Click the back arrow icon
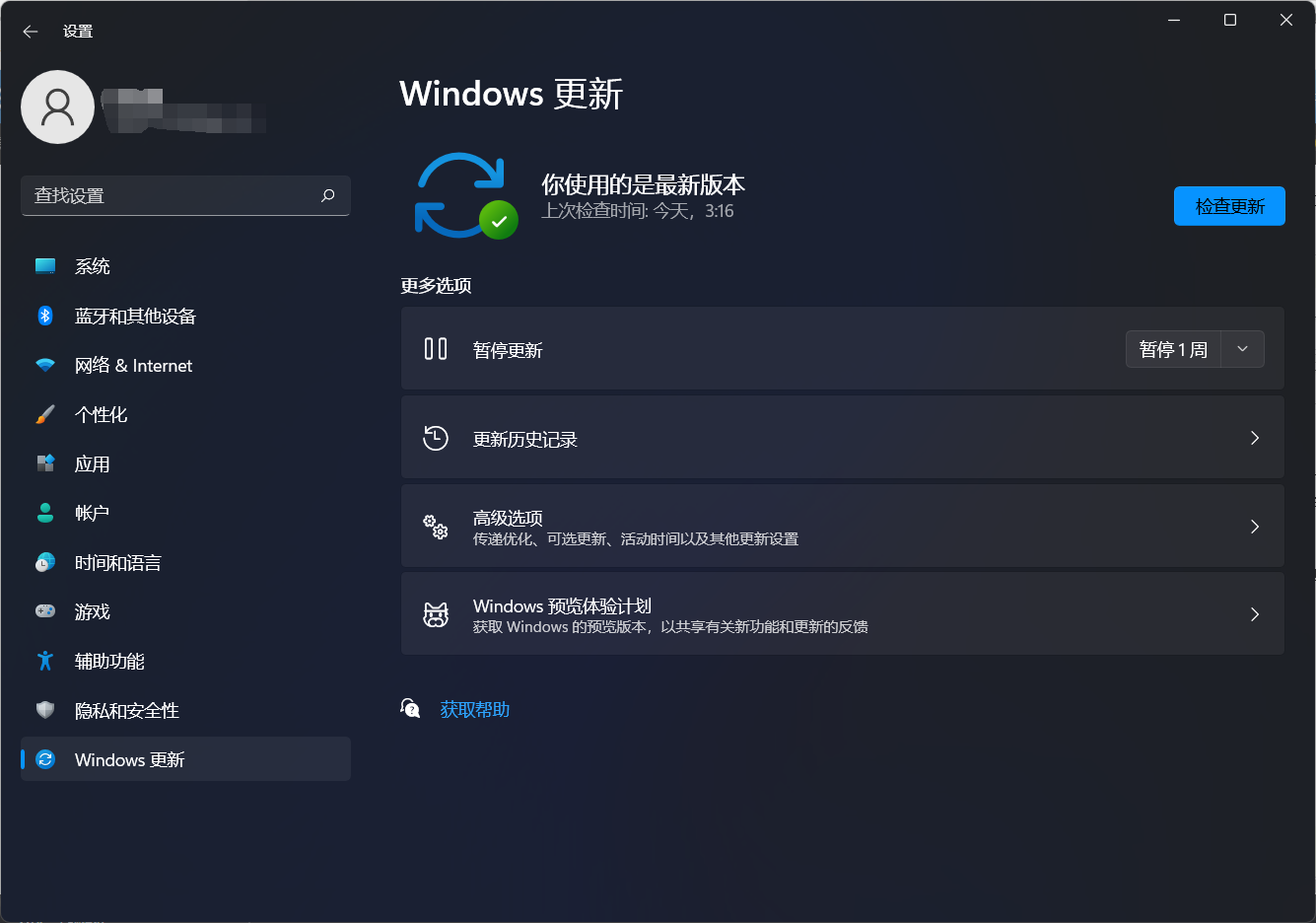This screenshot has height=923, width=1316. (31, 32)
